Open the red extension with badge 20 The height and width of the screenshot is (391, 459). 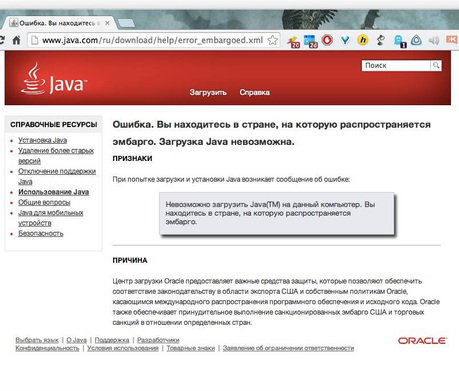click(294, 41)
